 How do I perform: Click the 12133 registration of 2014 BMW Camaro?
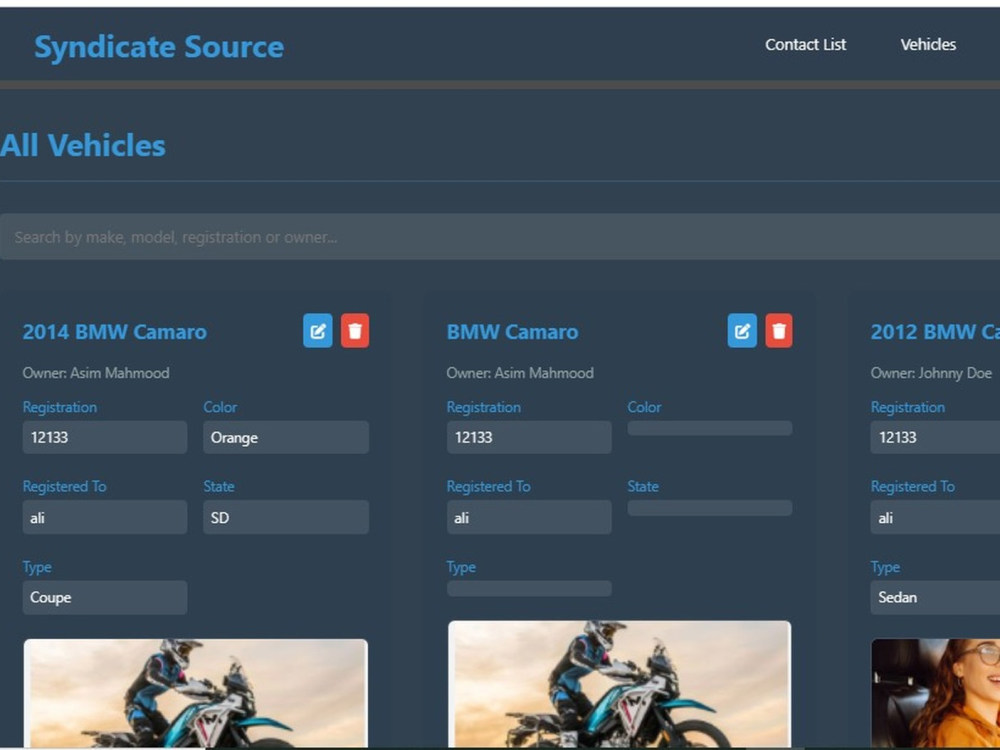105,437
